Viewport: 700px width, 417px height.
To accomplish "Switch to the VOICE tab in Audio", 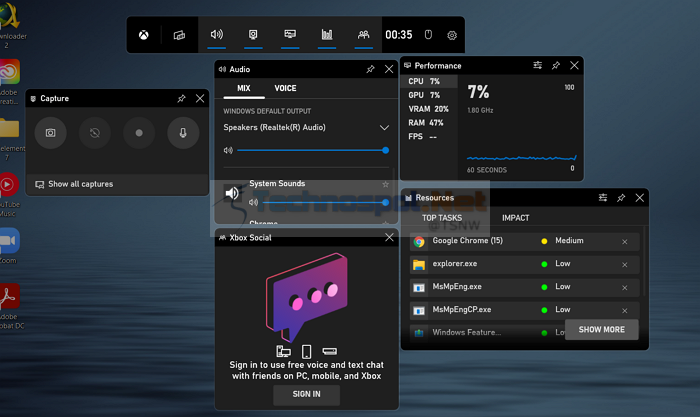I will point(285,88).
